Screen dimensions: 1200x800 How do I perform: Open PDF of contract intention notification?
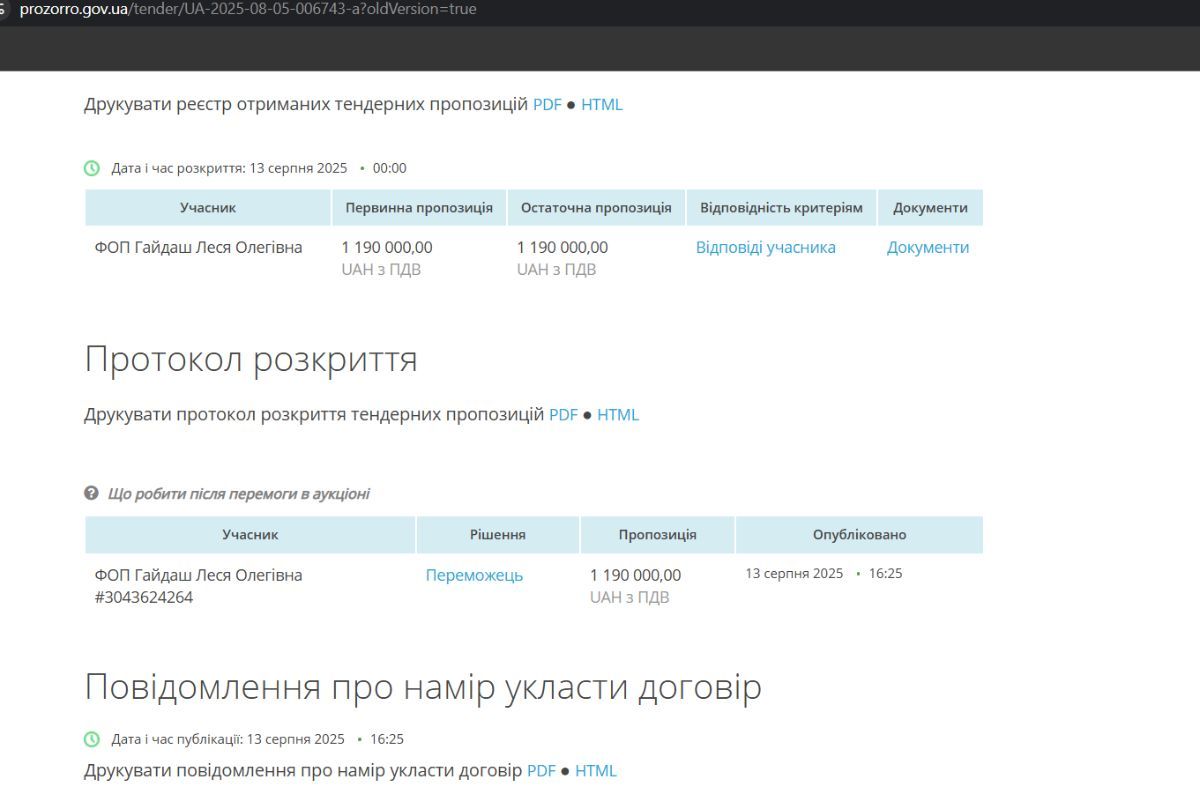[541, 771]
